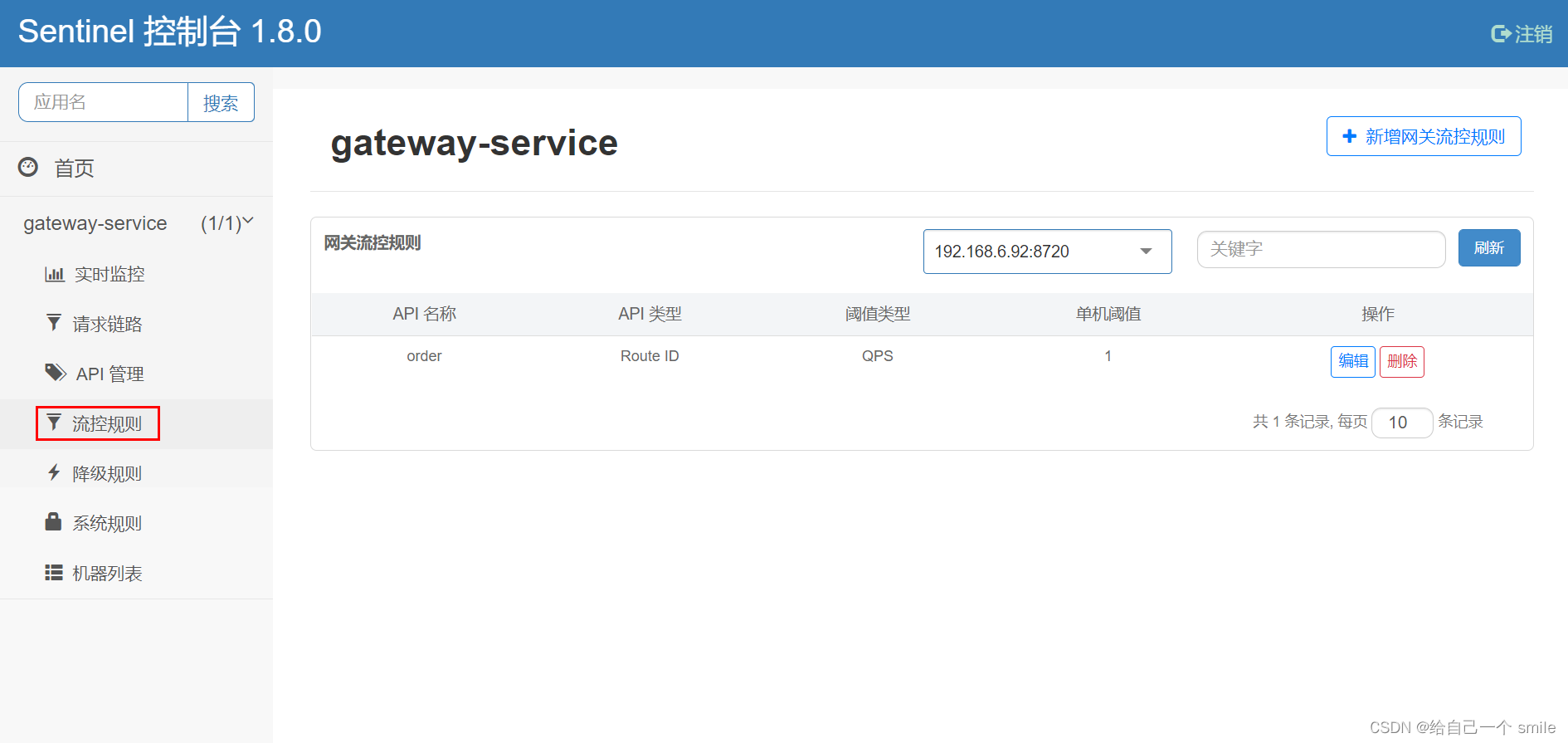Click the gateway-service sidebar app name
The image size is (1568, 743).
tap(95, 223)
